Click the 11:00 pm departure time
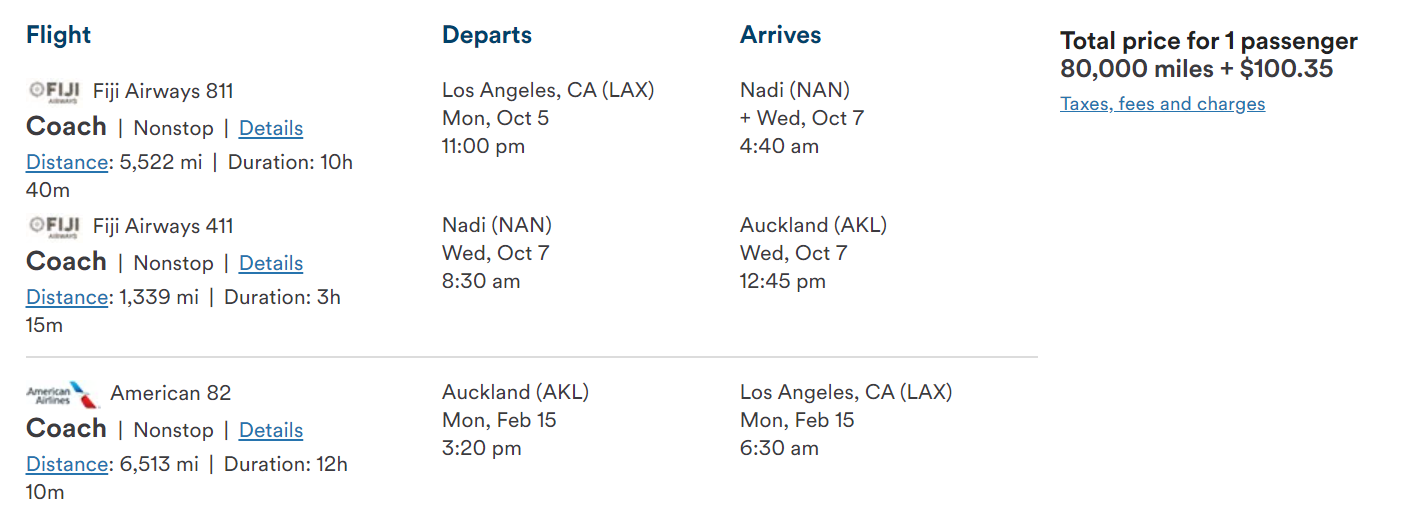The image size is (1414, 529). click(483, 146)
